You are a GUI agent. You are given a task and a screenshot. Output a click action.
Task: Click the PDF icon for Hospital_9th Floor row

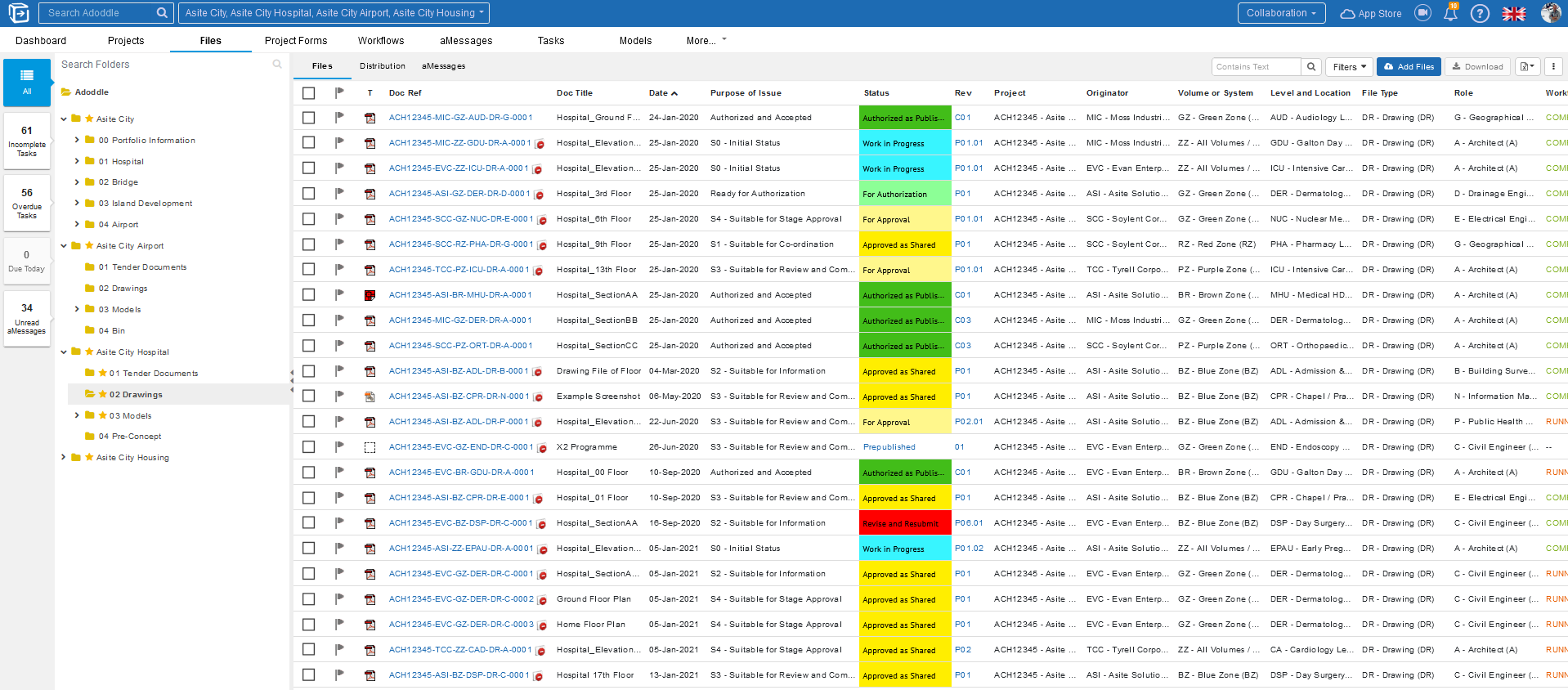(x=370, y=244)
